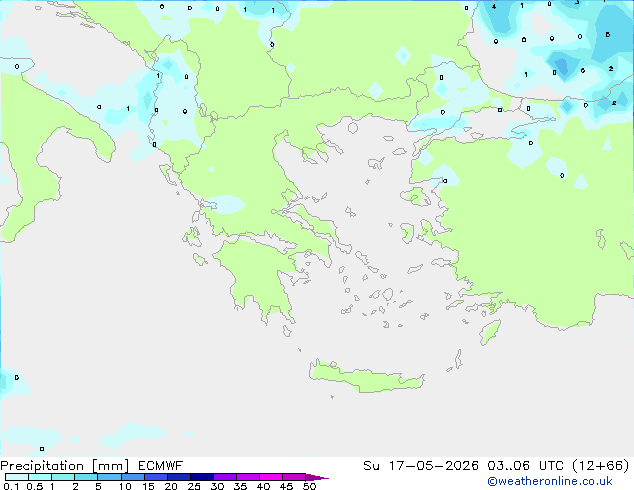Click the "40" legend scale label
This screenshot has height=490, width=634.
pyautogui.click(x=263, y=486)
